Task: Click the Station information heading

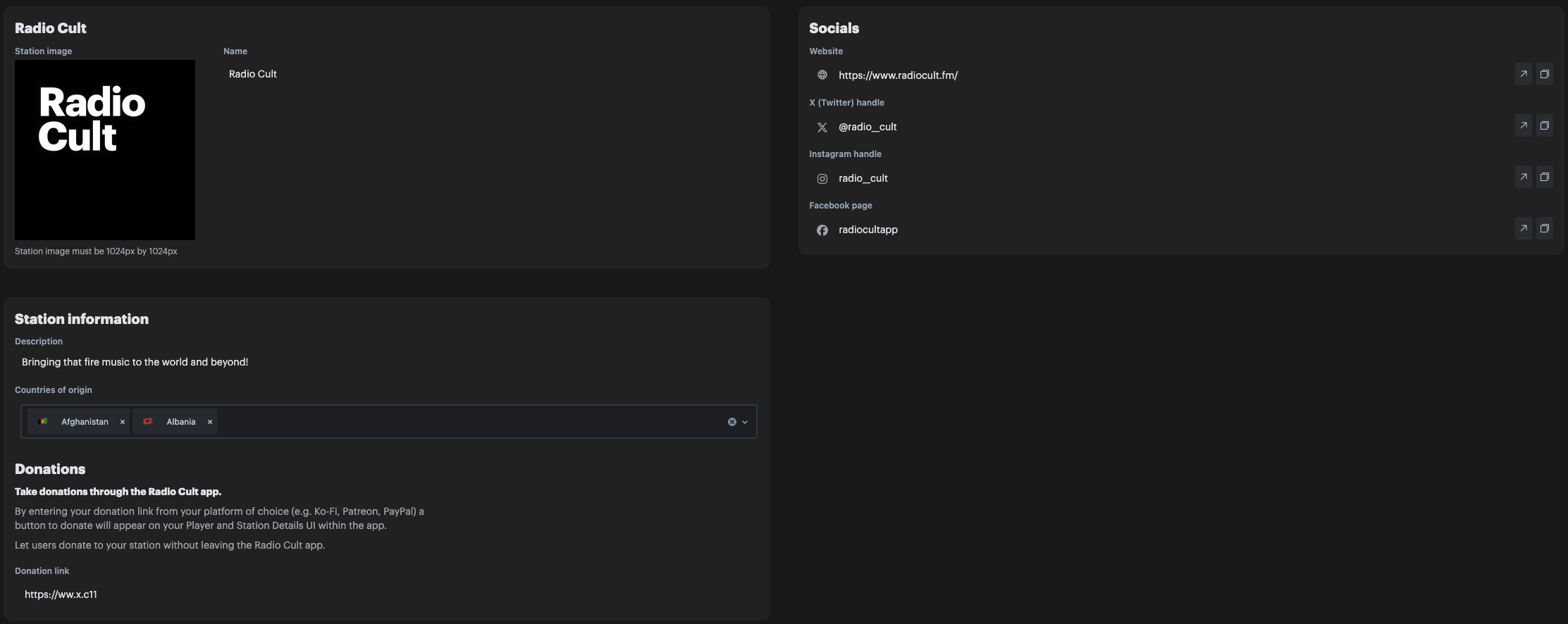Action: click(x=82, y=319)
